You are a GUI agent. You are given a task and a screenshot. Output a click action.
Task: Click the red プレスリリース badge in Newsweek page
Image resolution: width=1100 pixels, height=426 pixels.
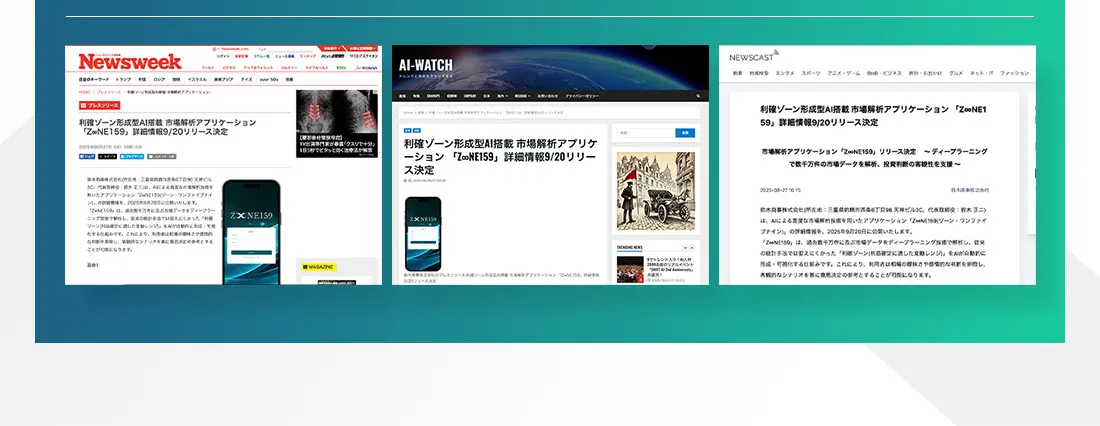tap(100, 105)
